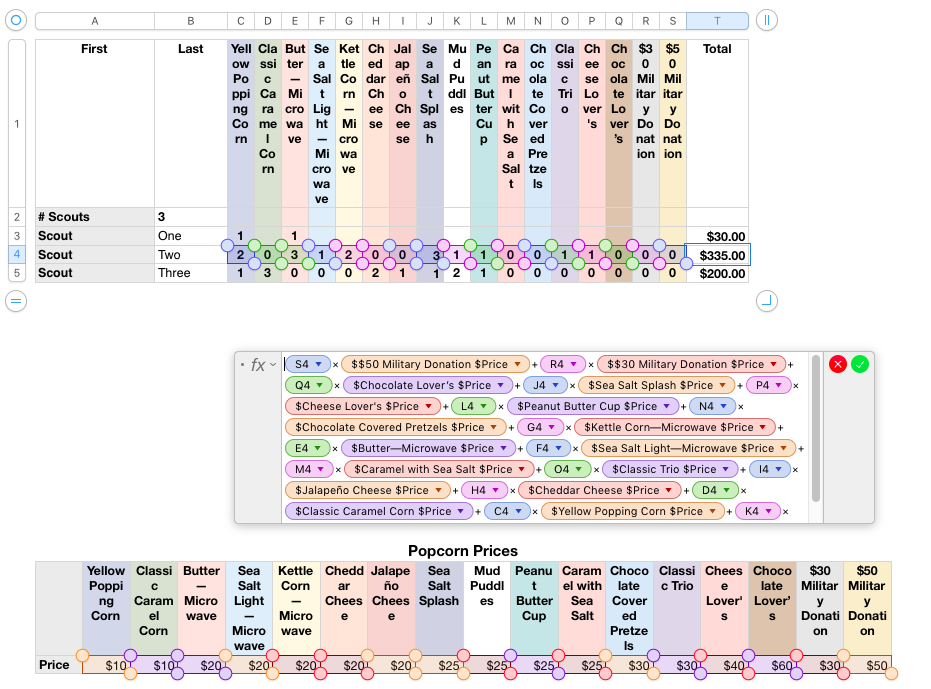This screenshot has width=931, height=689.
Task: Select column B header
Action: [191, 21]
